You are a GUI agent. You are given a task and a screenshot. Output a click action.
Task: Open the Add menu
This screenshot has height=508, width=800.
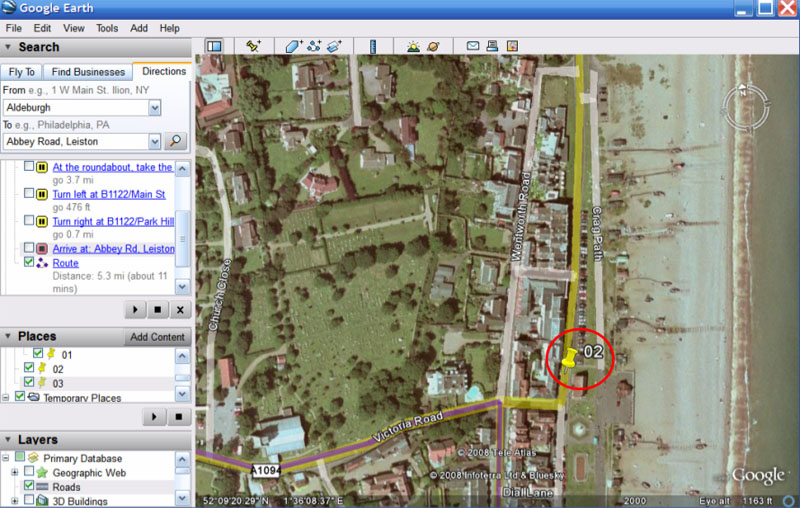coord(139,28)
